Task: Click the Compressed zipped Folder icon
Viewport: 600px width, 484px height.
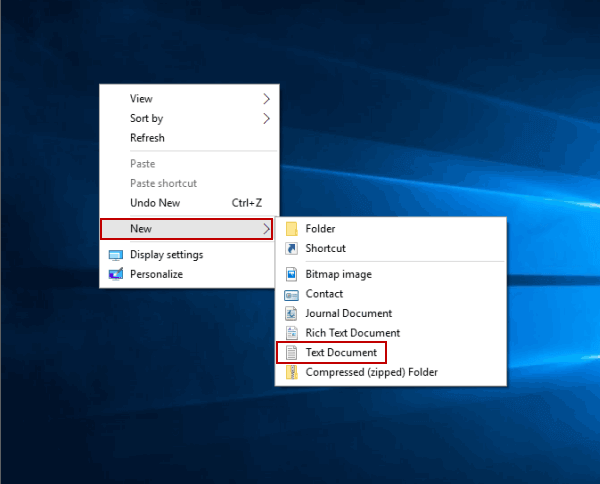Action: 292,372
